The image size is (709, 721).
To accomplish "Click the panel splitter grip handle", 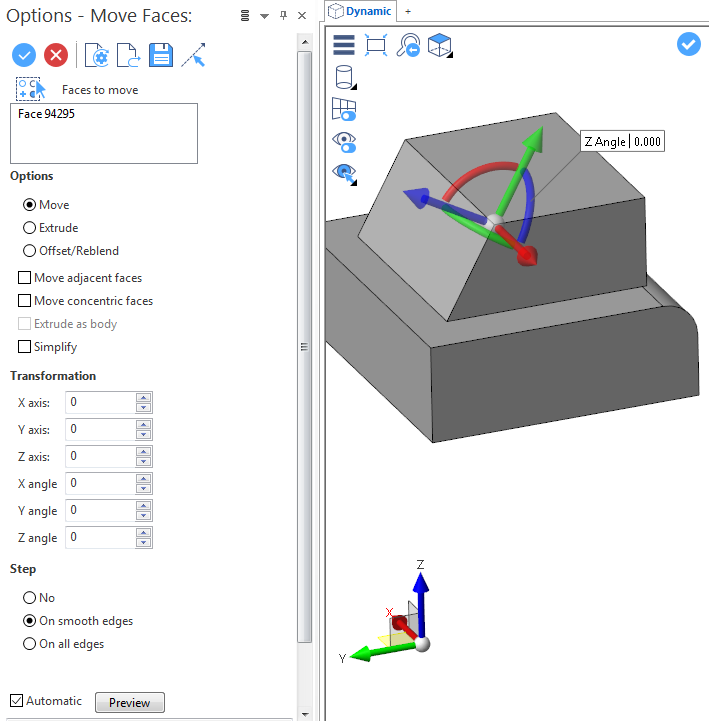I will click(304, 347).
